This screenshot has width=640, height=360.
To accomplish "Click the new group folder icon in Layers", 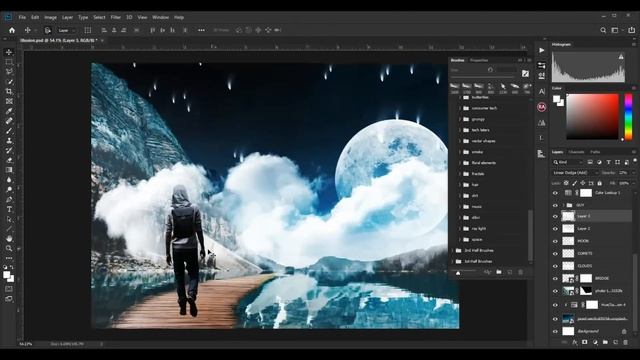I will (x=605, y=342).
